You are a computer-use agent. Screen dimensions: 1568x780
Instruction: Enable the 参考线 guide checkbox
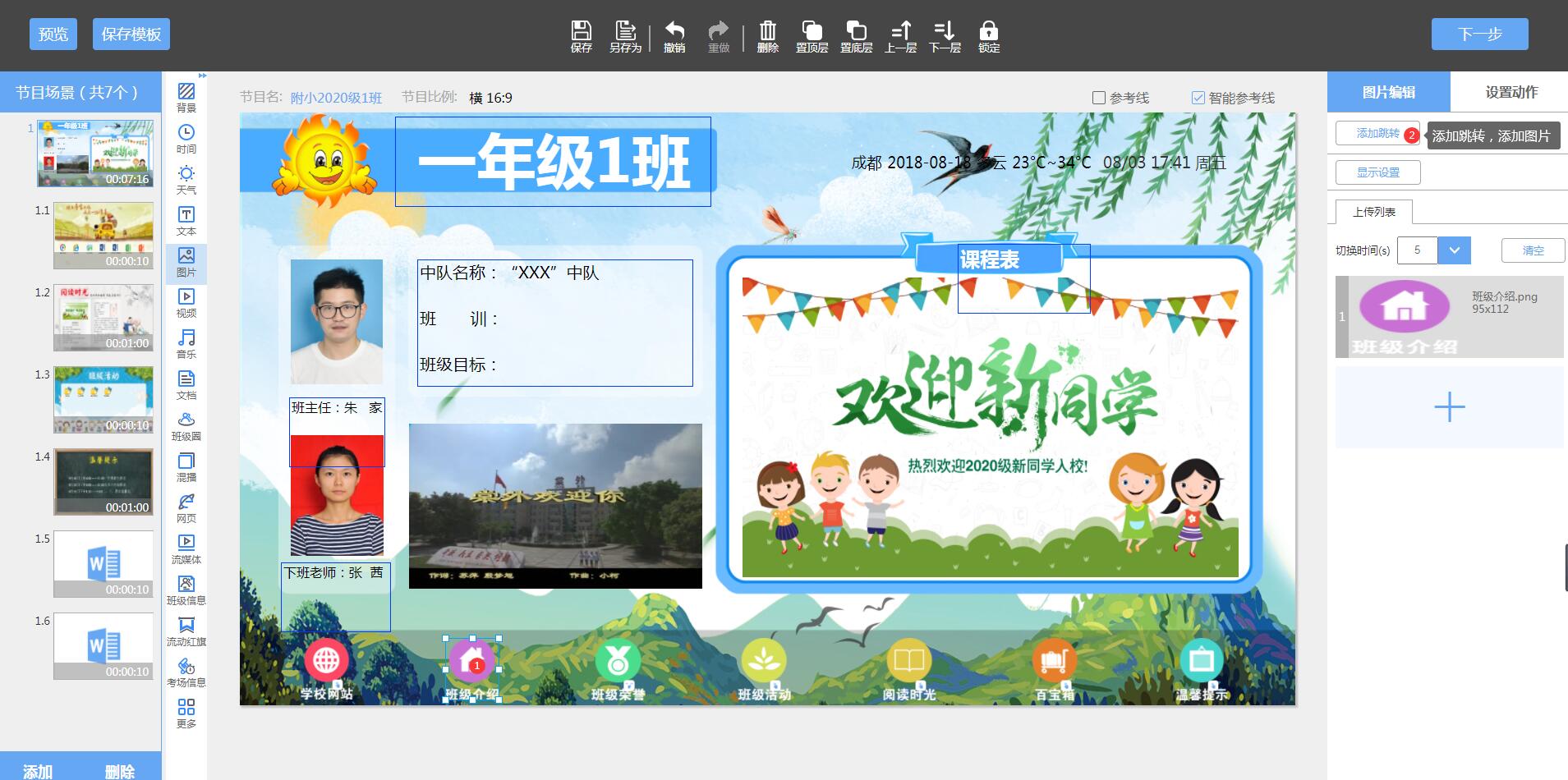(x=1099, y=98)
